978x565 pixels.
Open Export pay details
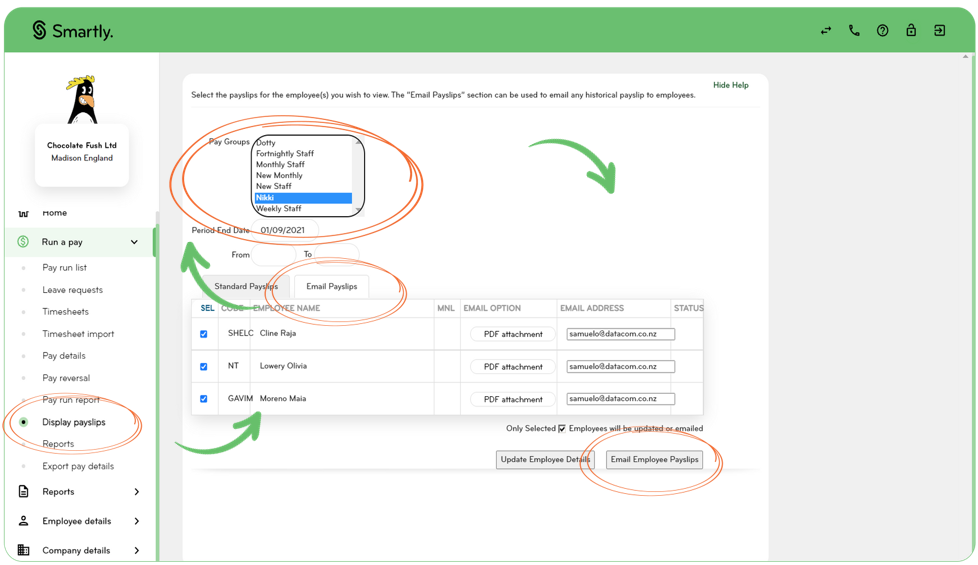pos(78,466)
